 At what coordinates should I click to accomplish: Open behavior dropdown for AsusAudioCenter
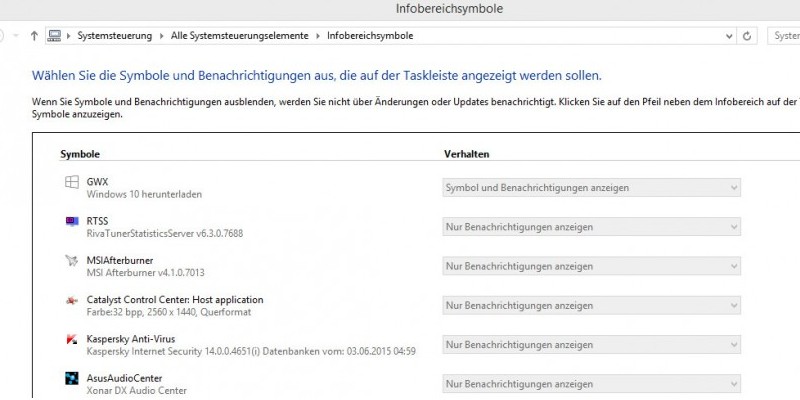click(591, 384)
